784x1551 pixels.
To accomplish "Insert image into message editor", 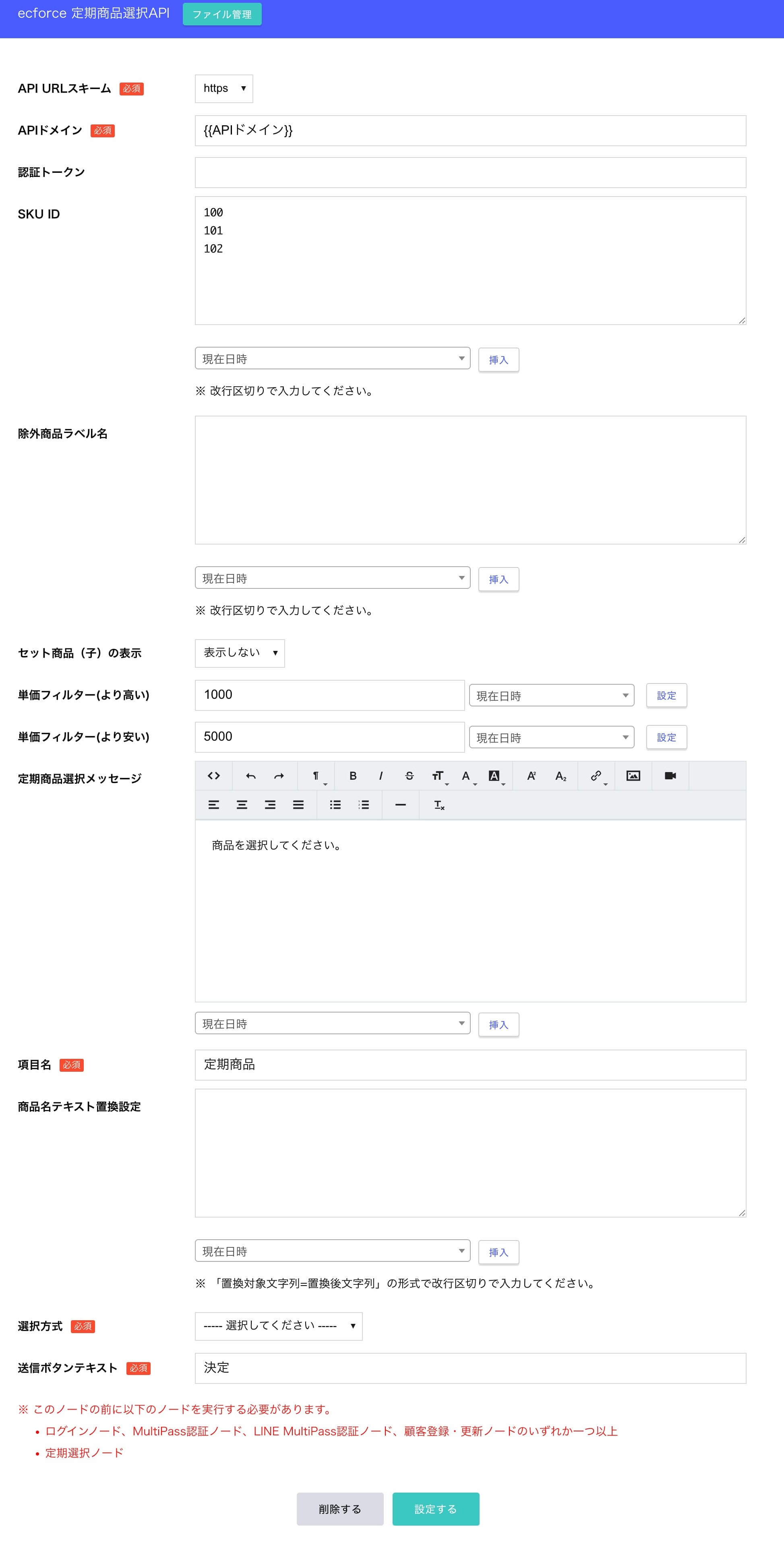I will (633, 776).
